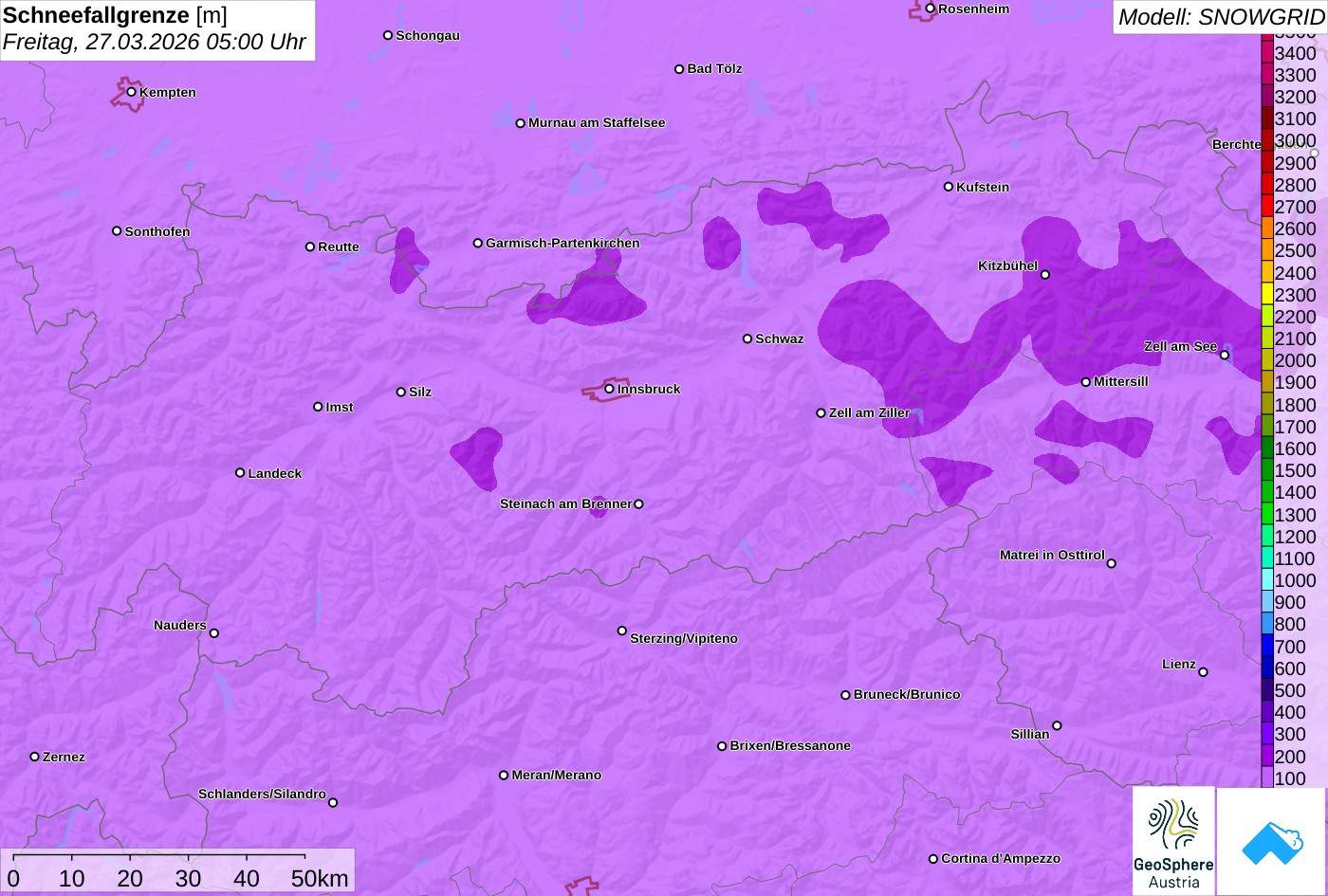Click the Berchtesgaden marker at map edge
The height and width of the screenshot is (896, 1328).
pyautogui.click(x=1315, y=153)
